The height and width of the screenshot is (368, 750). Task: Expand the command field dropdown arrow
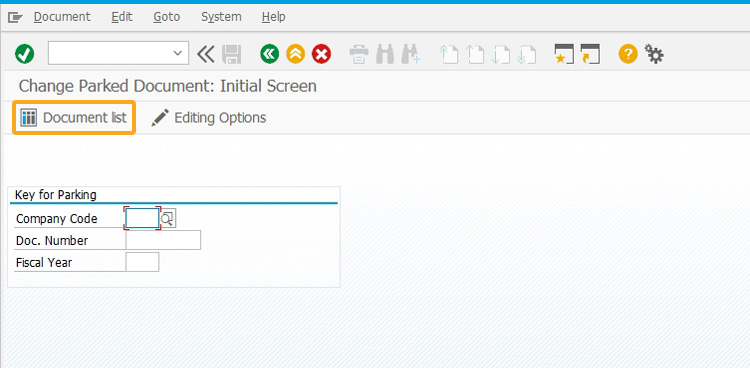click(x=177, y=53)
